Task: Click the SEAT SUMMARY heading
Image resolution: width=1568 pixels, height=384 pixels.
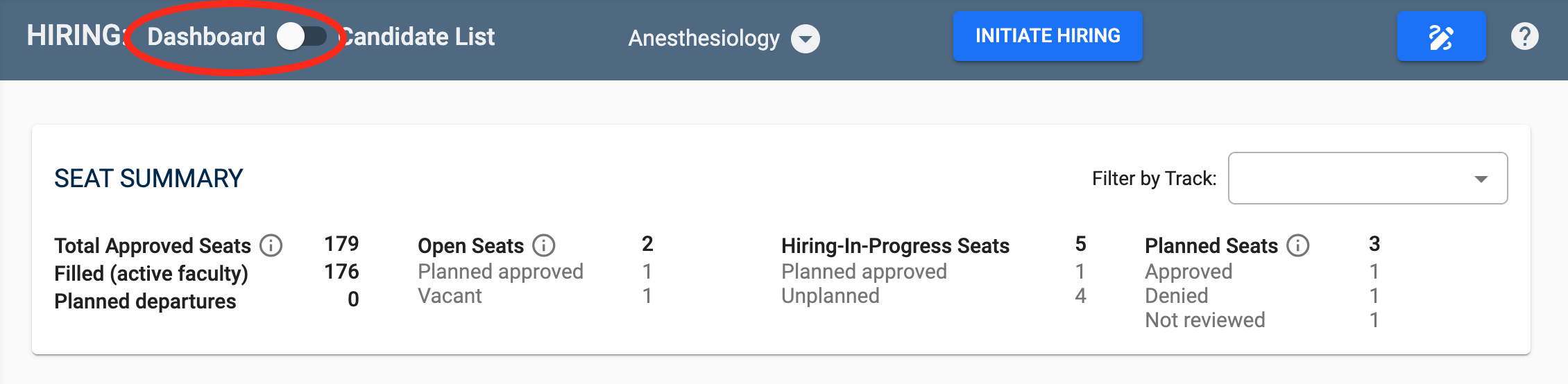Action: tap(148, 178)
